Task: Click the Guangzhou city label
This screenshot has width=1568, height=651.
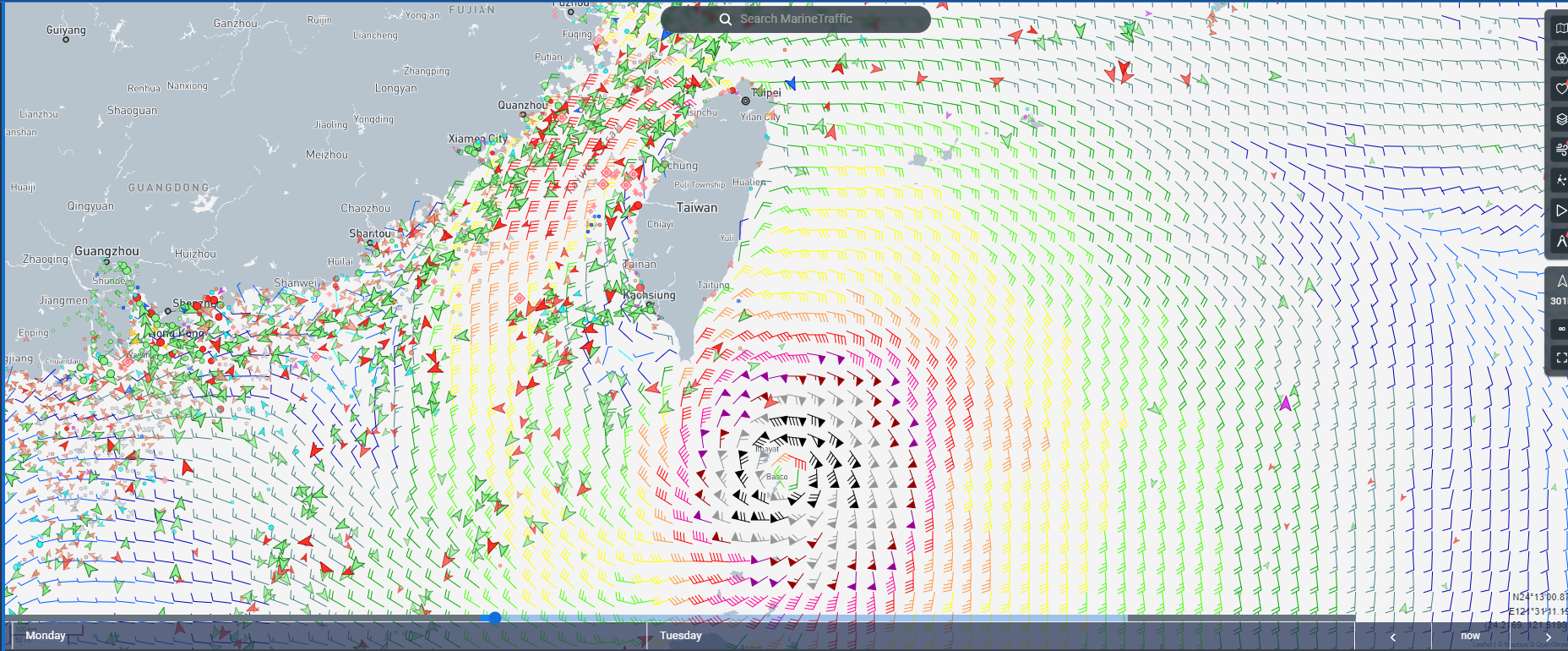Action: click(106, 251)
